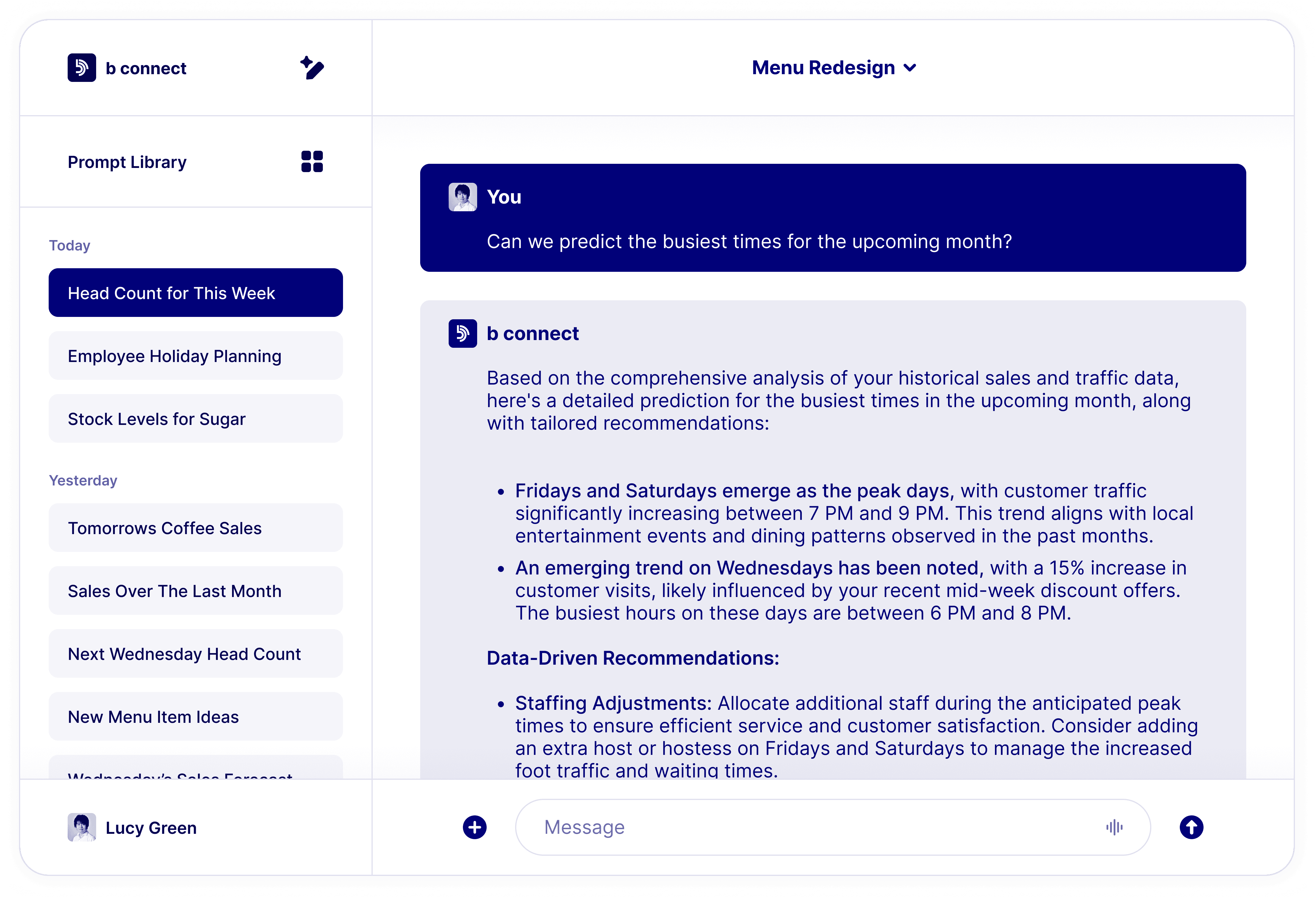Click the Lucy Green profile name
This screenshot has width=1316, height=897.
[151, 828]
